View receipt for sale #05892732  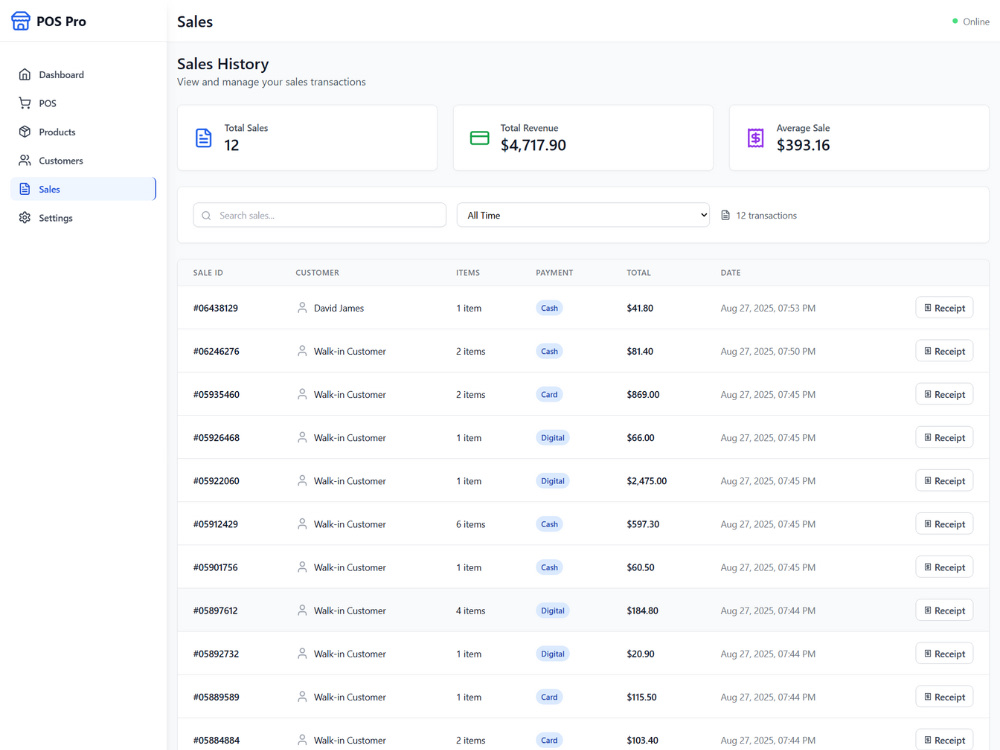[945, 654]
